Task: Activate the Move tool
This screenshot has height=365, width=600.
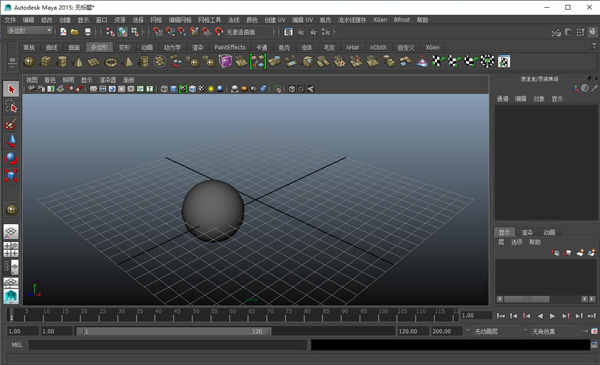Action: coord(11,141)
